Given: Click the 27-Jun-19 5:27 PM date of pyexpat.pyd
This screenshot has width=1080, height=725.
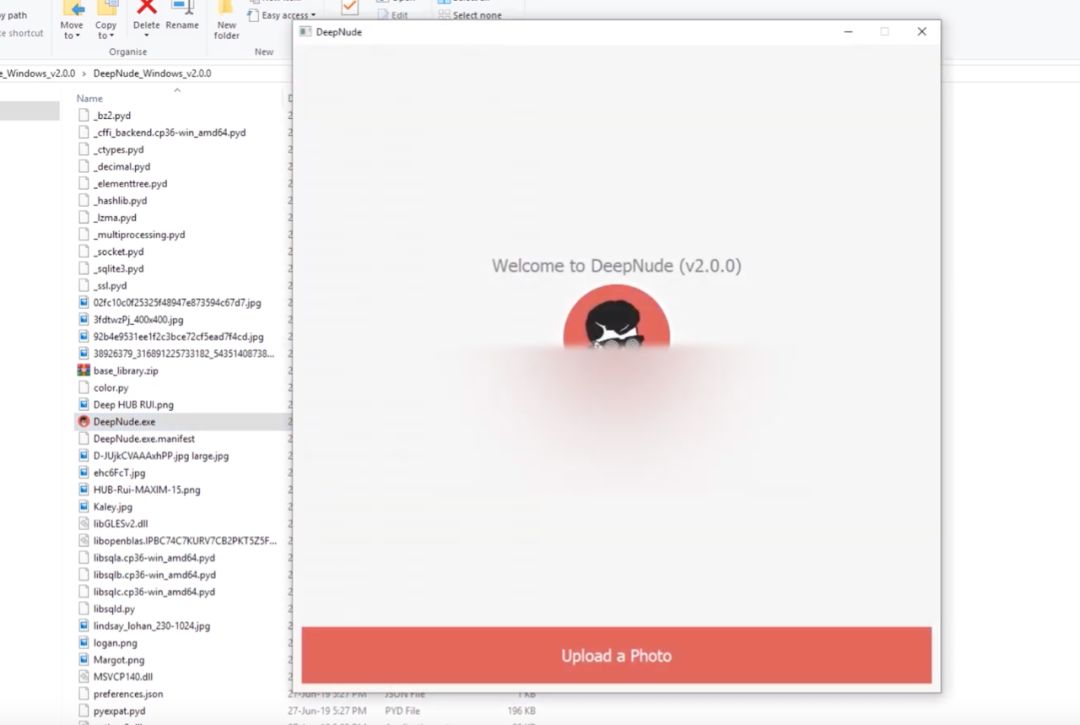Looking at the screenshot, I should 327,711.
